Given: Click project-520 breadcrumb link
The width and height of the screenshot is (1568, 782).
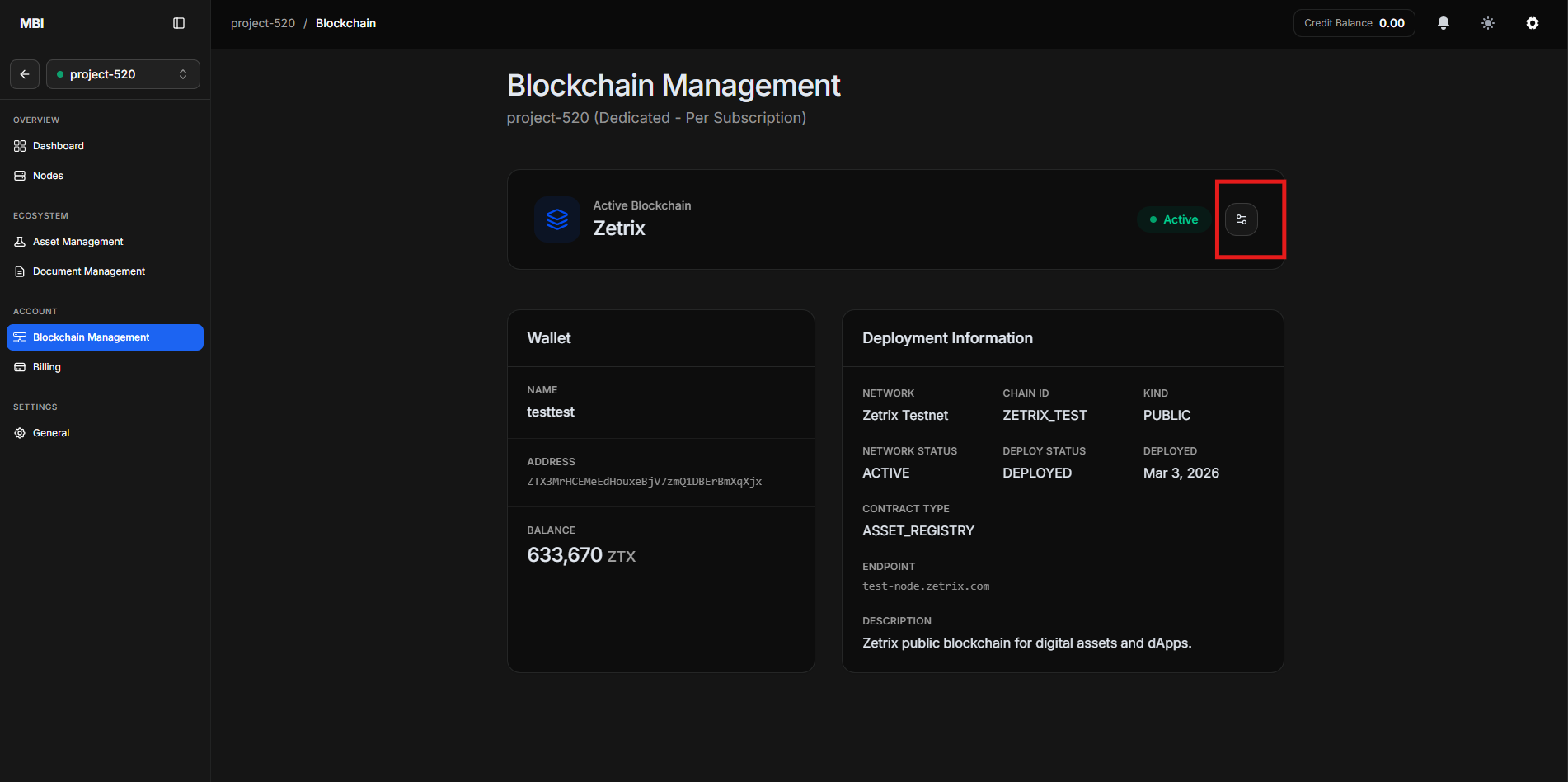Looking at the screenshot, I should click(262, 23).
